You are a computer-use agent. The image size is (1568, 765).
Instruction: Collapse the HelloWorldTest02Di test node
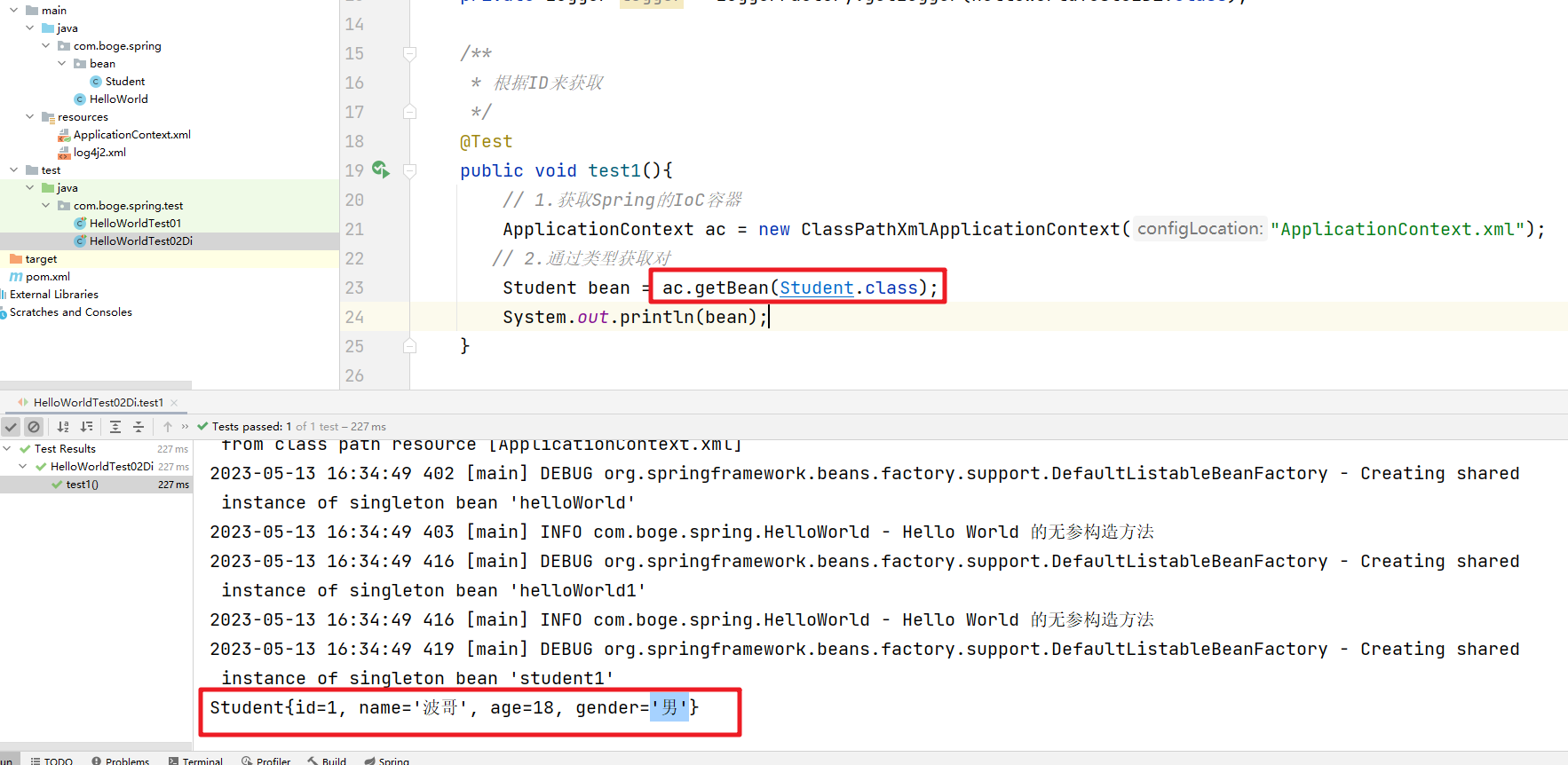(x=24, y=467)
